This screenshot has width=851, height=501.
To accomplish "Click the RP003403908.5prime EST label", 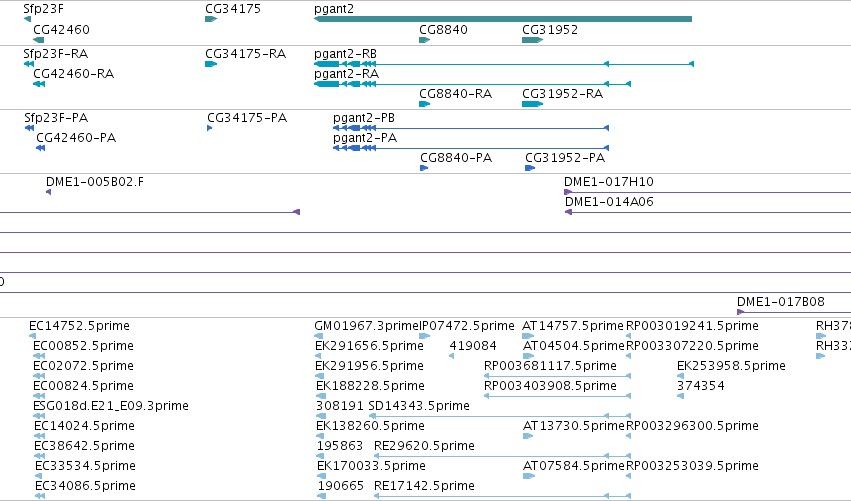I will point(550,386).
